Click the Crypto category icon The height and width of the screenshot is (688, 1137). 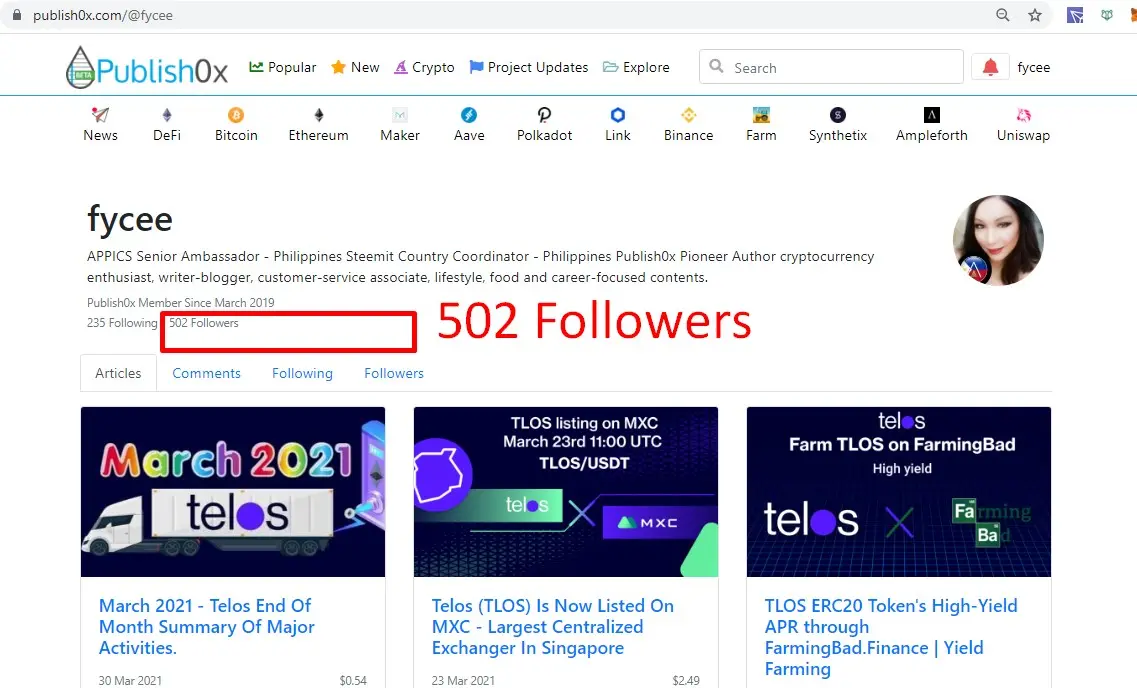point(401,67)
